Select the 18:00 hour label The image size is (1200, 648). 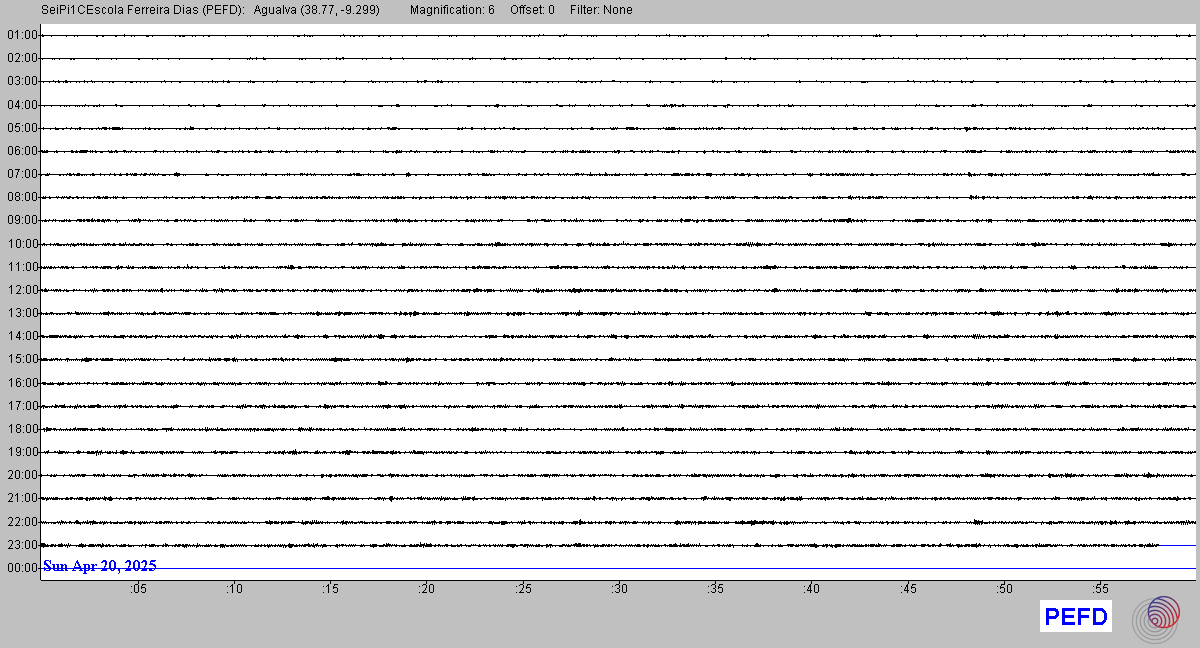coord(22,429)
